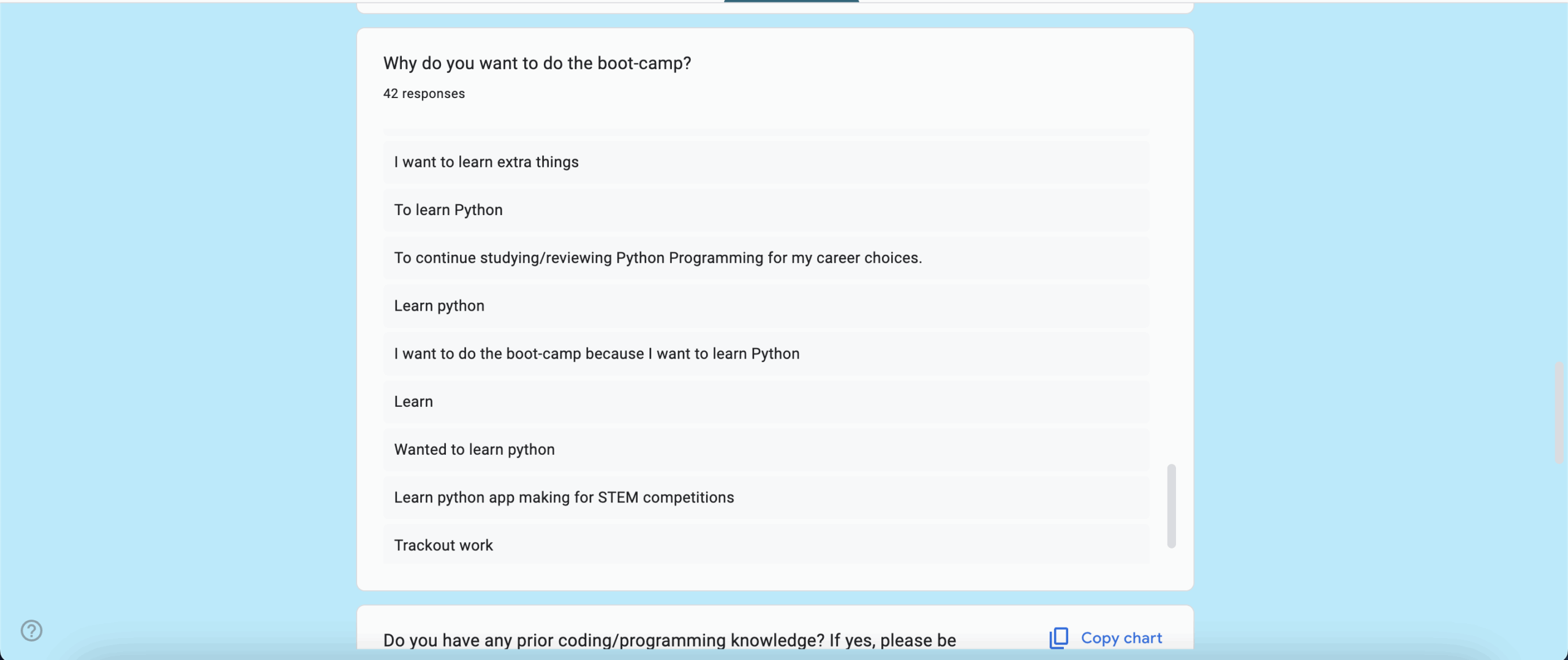The image size is (1568, 660).
Task: Select the single-word 'Learn' response
Action: (413, 401)
